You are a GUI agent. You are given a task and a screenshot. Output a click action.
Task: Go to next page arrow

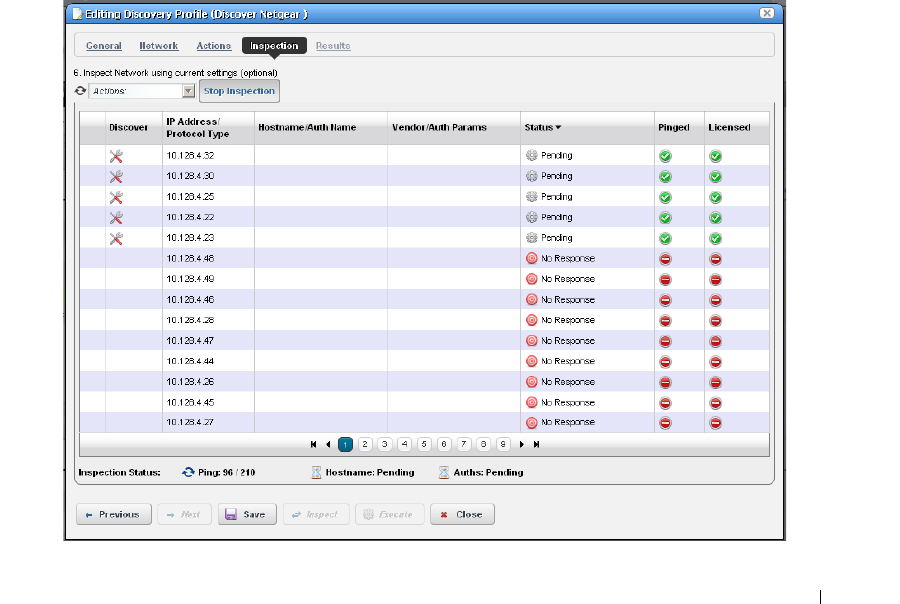(x=522, y=444)
